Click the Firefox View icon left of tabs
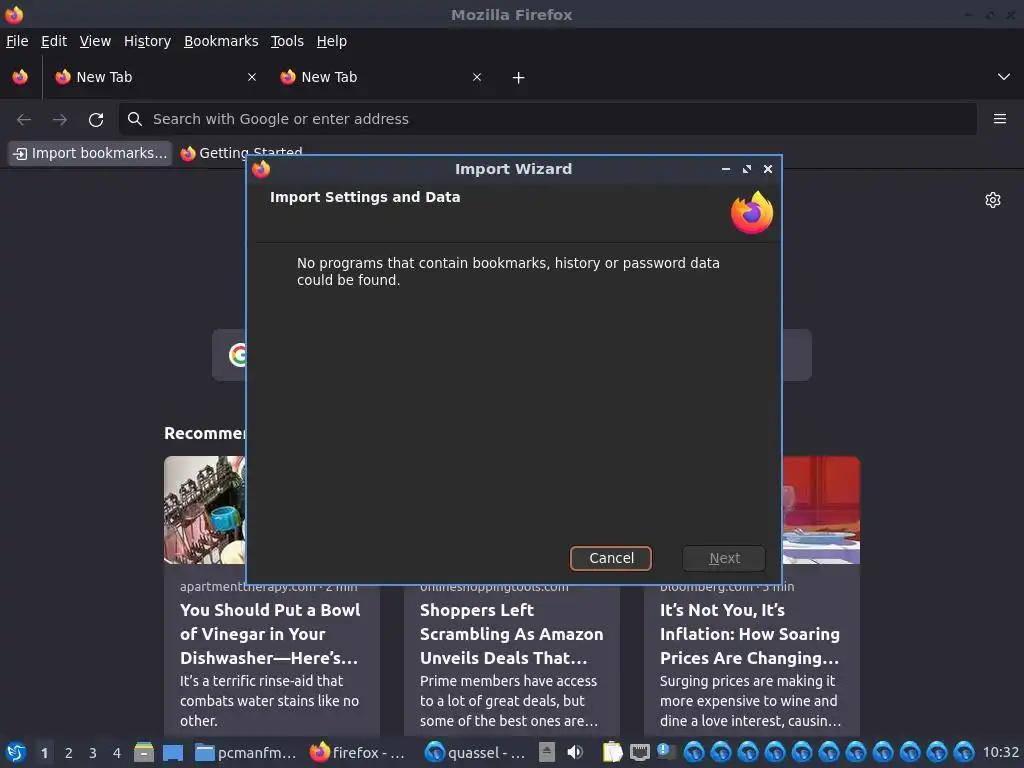This screenshot has height=768, width=1024. [x=20, y=77]
